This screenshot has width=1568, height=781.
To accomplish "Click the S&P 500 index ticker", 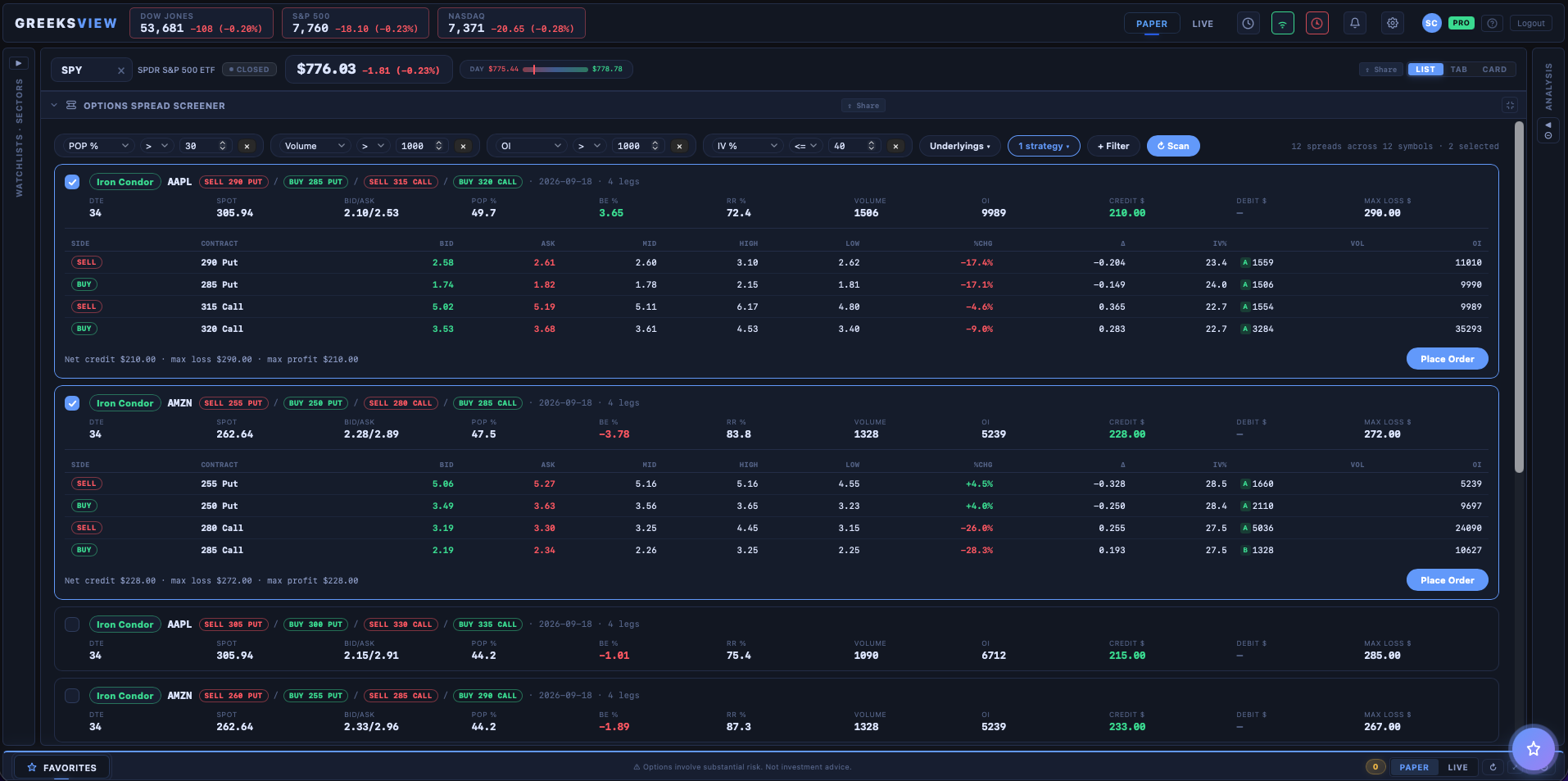I will pyautogui.click(x=356, y=23).
